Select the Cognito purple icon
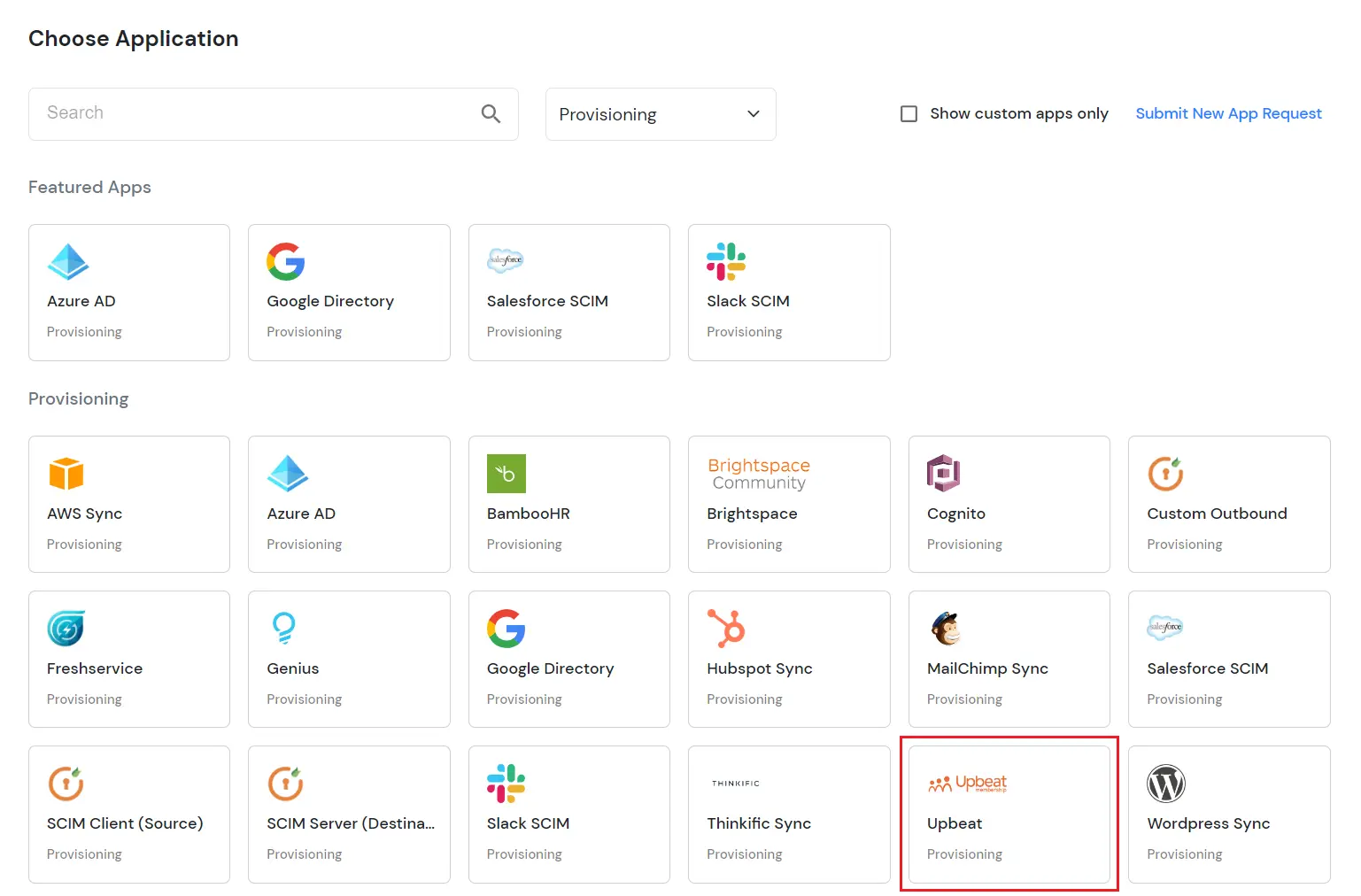 [944, 474]
